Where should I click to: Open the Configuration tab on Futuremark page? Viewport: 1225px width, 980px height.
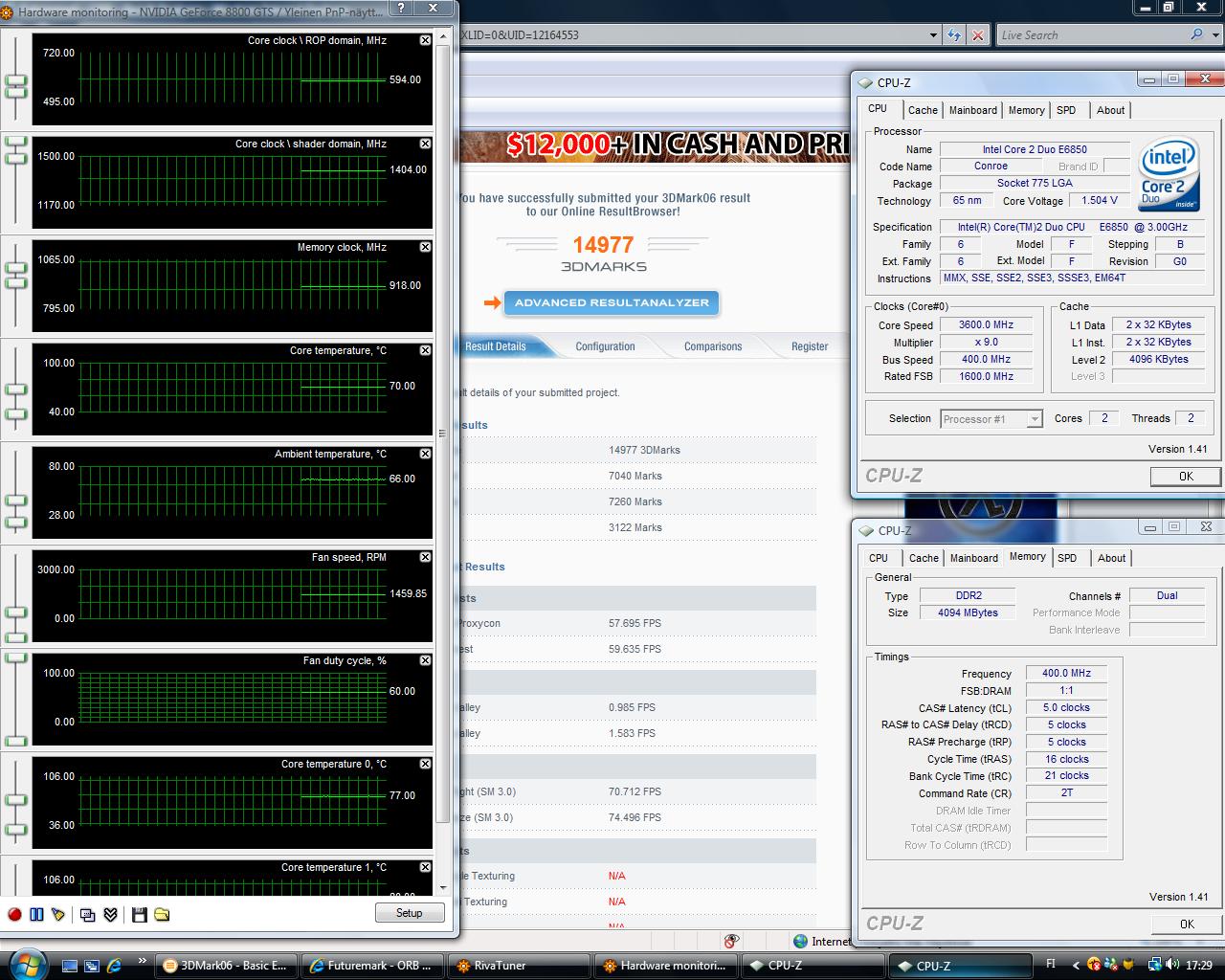click(605, 346)
